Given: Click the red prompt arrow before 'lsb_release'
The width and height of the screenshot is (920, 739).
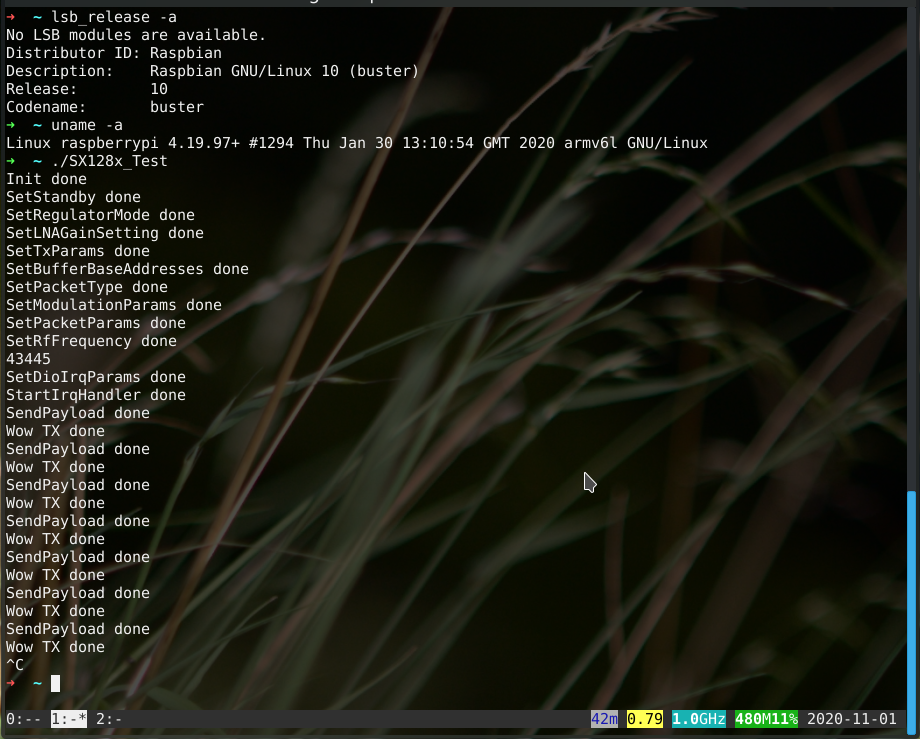Looking at the screenshot, I should (11, 17).
